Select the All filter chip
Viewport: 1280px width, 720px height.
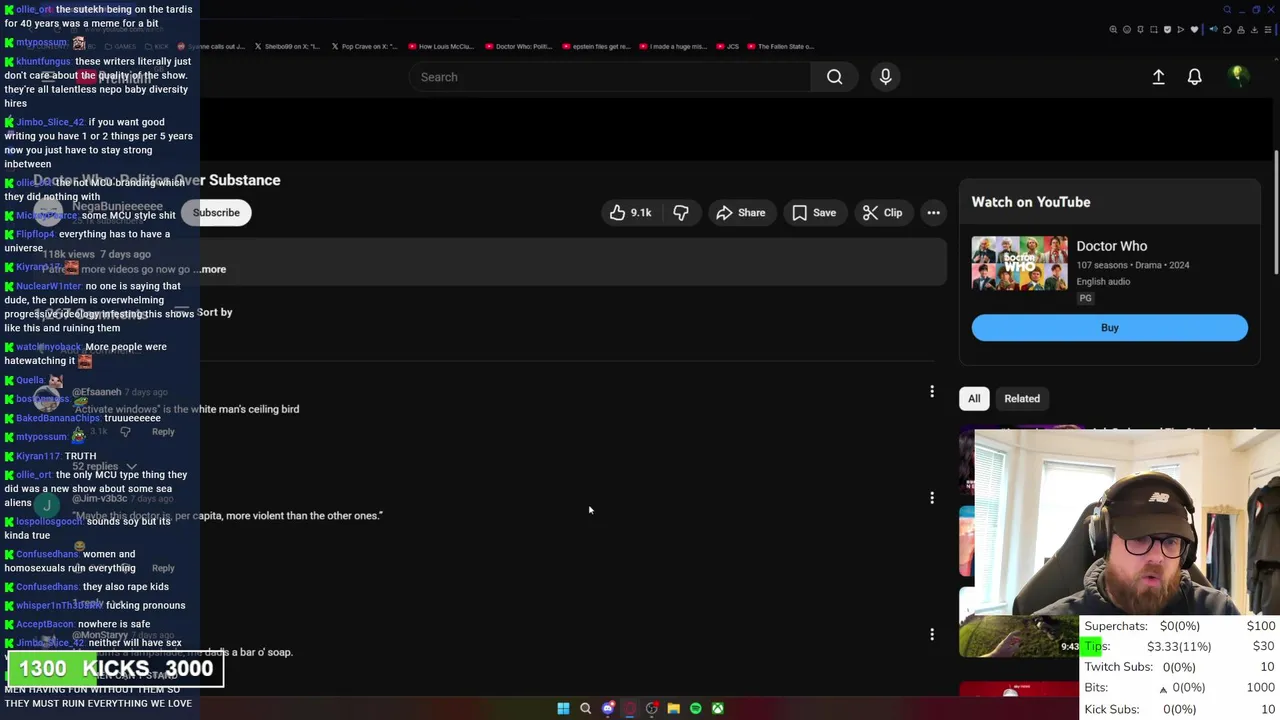(974, 398)
